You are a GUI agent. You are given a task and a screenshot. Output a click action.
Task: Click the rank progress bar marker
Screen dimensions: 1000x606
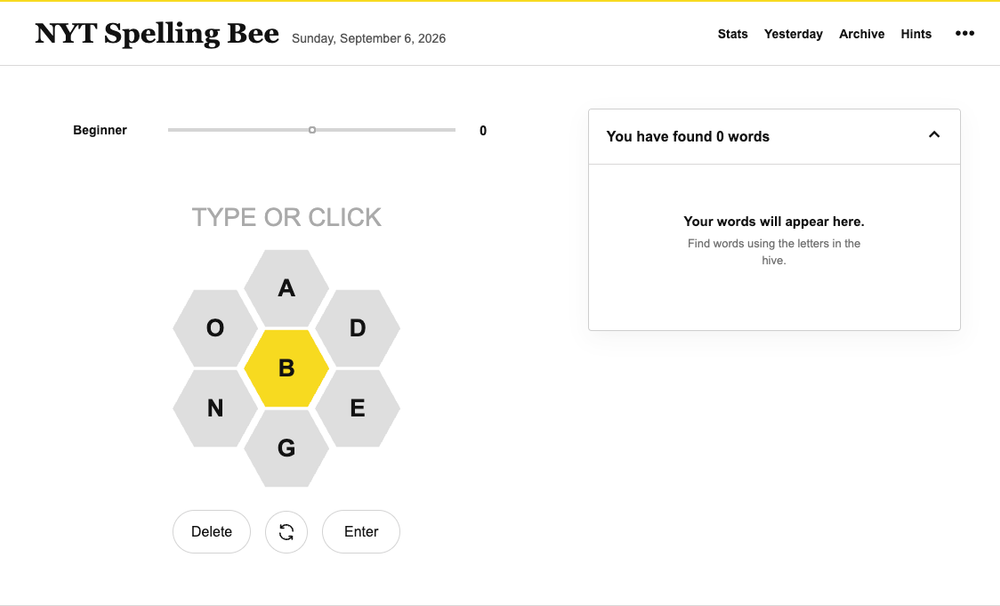312,129
